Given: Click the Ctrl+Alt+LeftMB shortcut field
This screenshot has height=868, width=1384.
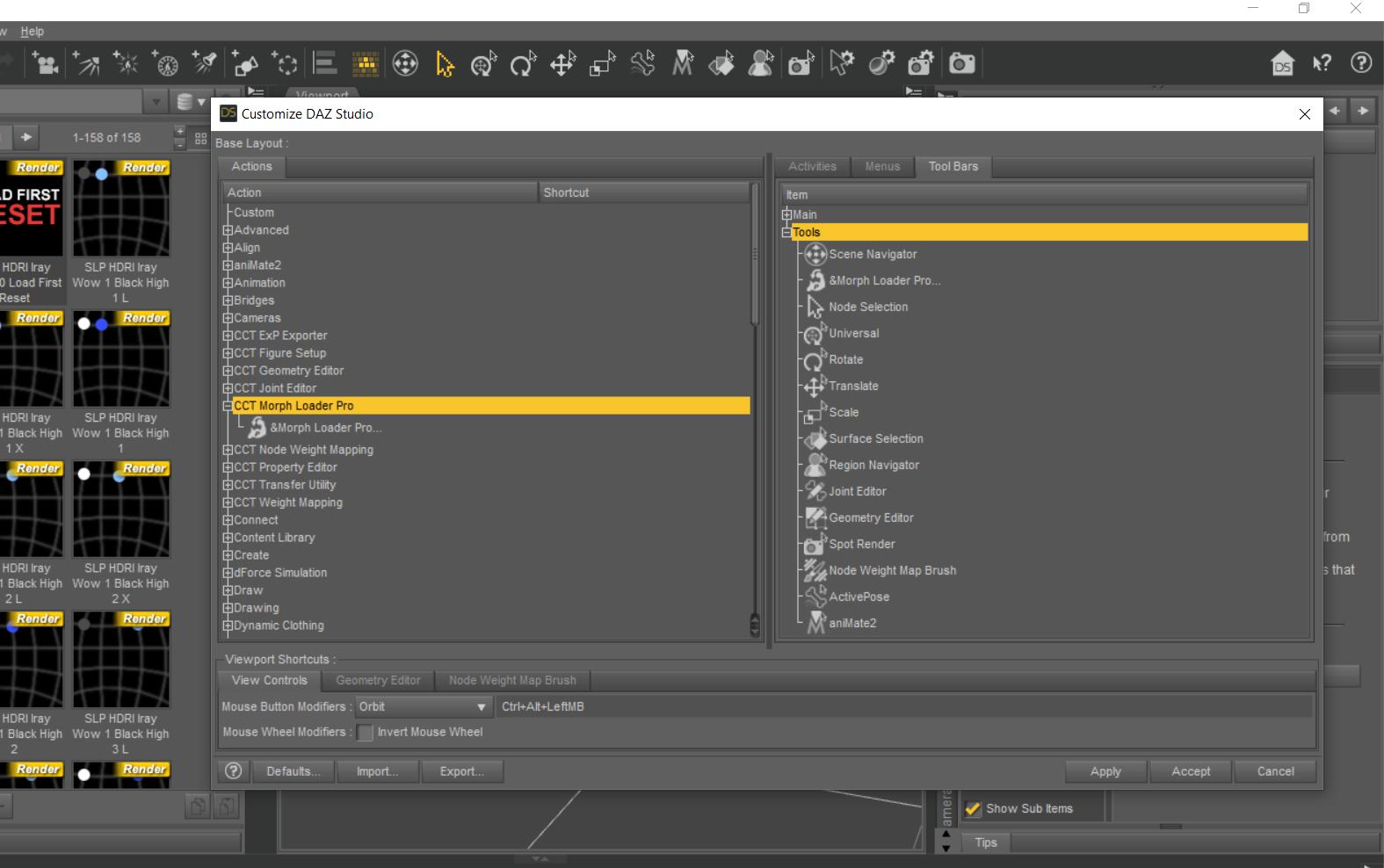Looking at the screenshot, I should 905,706.
